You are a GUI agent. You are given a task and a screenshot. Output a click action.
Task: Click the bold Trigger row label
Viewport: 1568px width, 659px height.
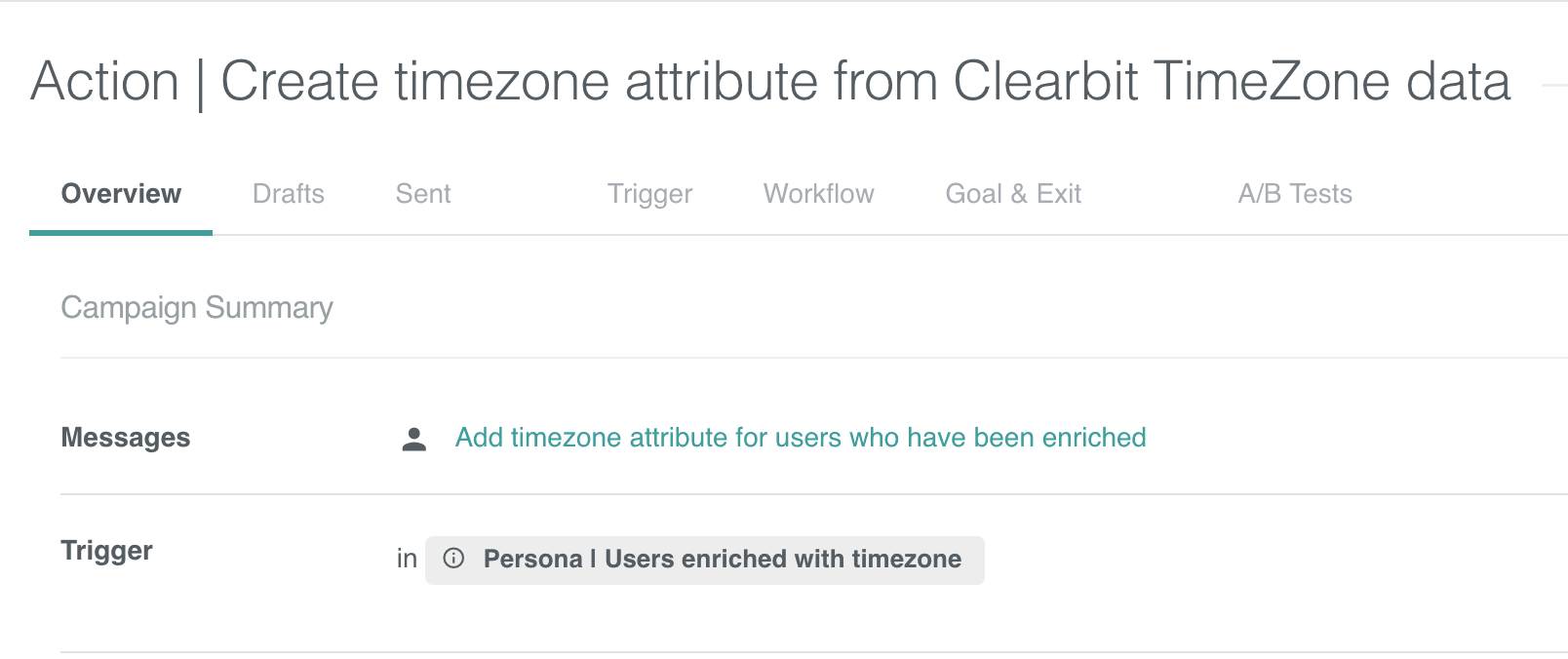[107, 551]
